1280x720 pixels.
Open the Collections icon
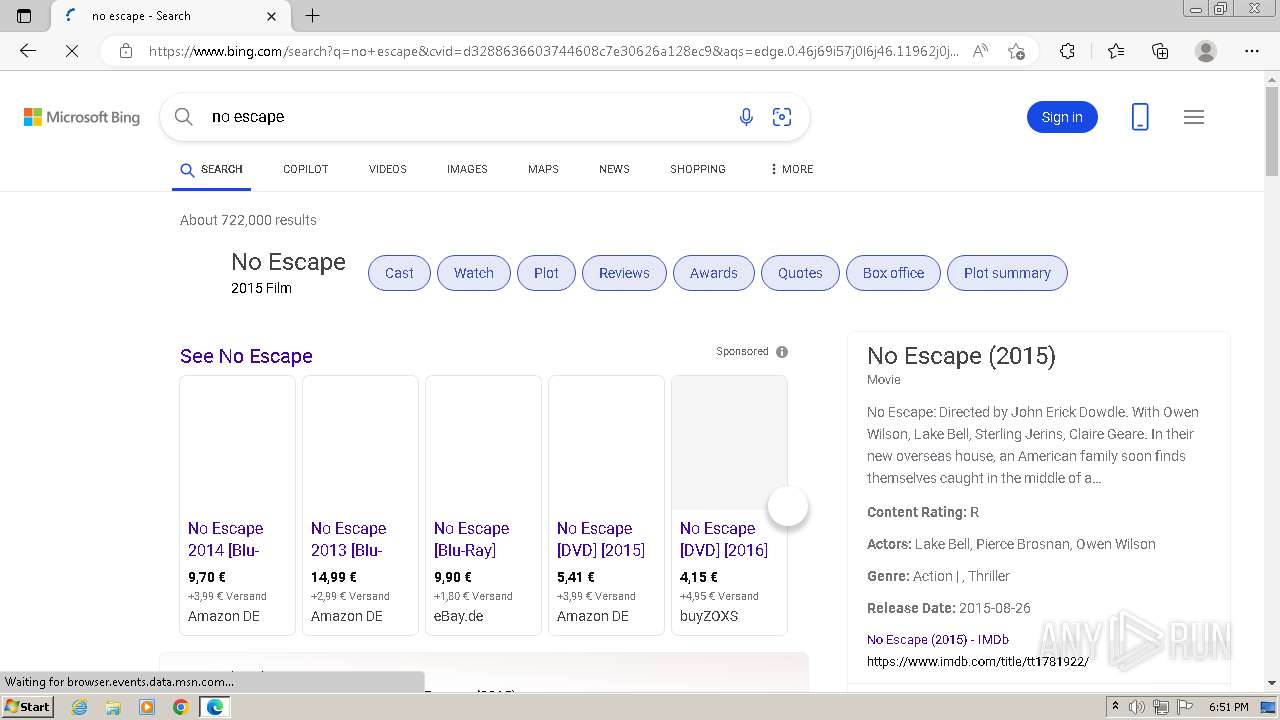click(1160, 51)
